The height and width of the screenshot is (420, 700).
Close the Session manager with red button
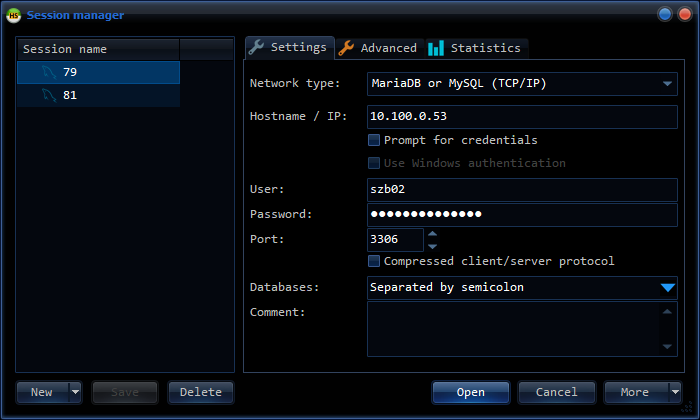pyautogui.click(x=685, y=14)
